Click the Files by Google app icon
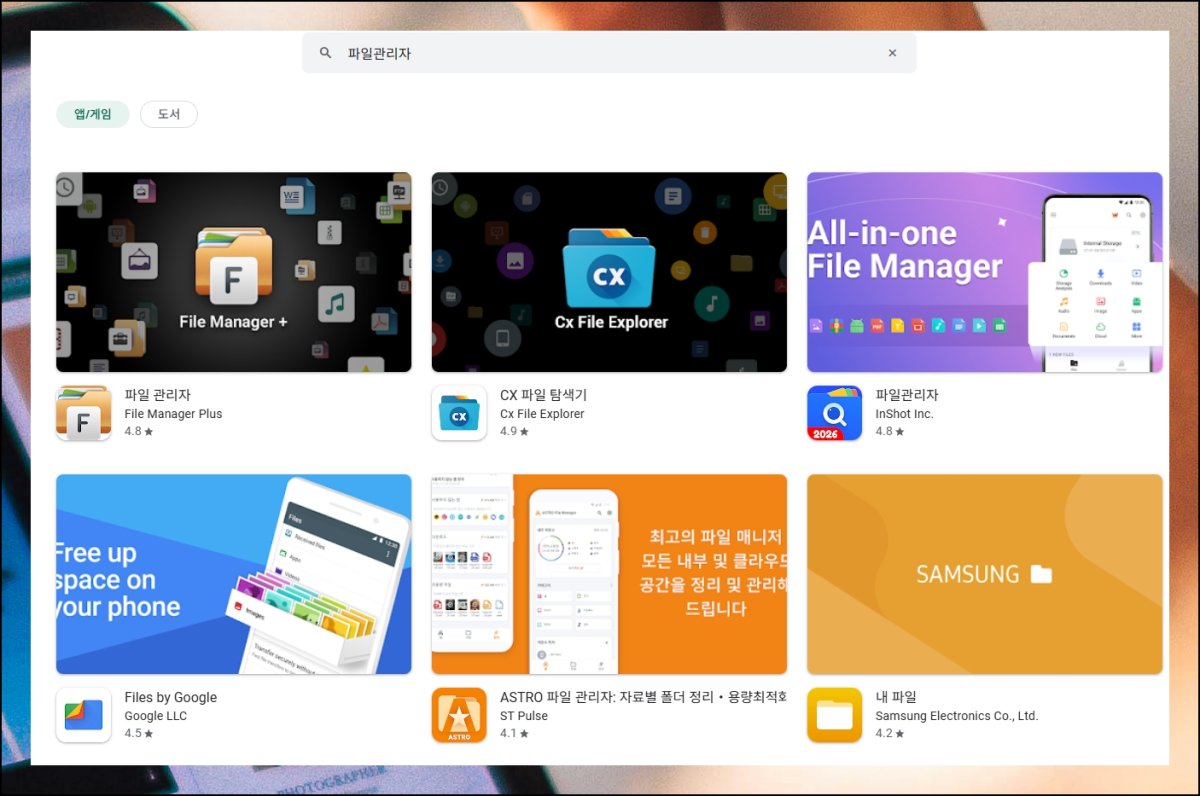 click(84, 715)
